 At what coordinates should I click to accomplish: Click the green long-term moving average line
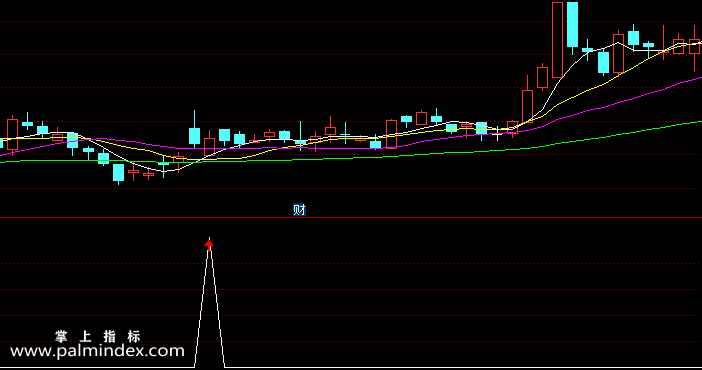click(351, 157)
